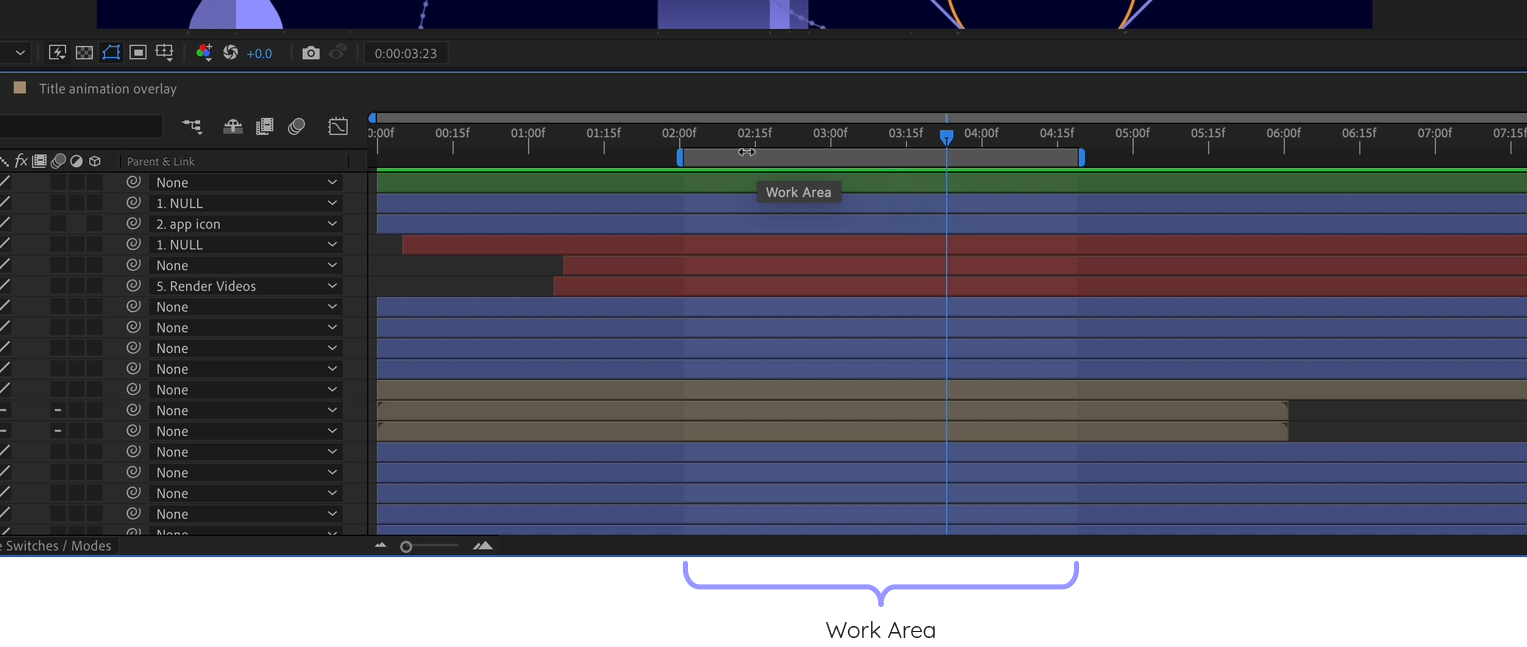1527x647 pixels.
Task: Click the parent pick whip next to NULL
Action: 133,202
